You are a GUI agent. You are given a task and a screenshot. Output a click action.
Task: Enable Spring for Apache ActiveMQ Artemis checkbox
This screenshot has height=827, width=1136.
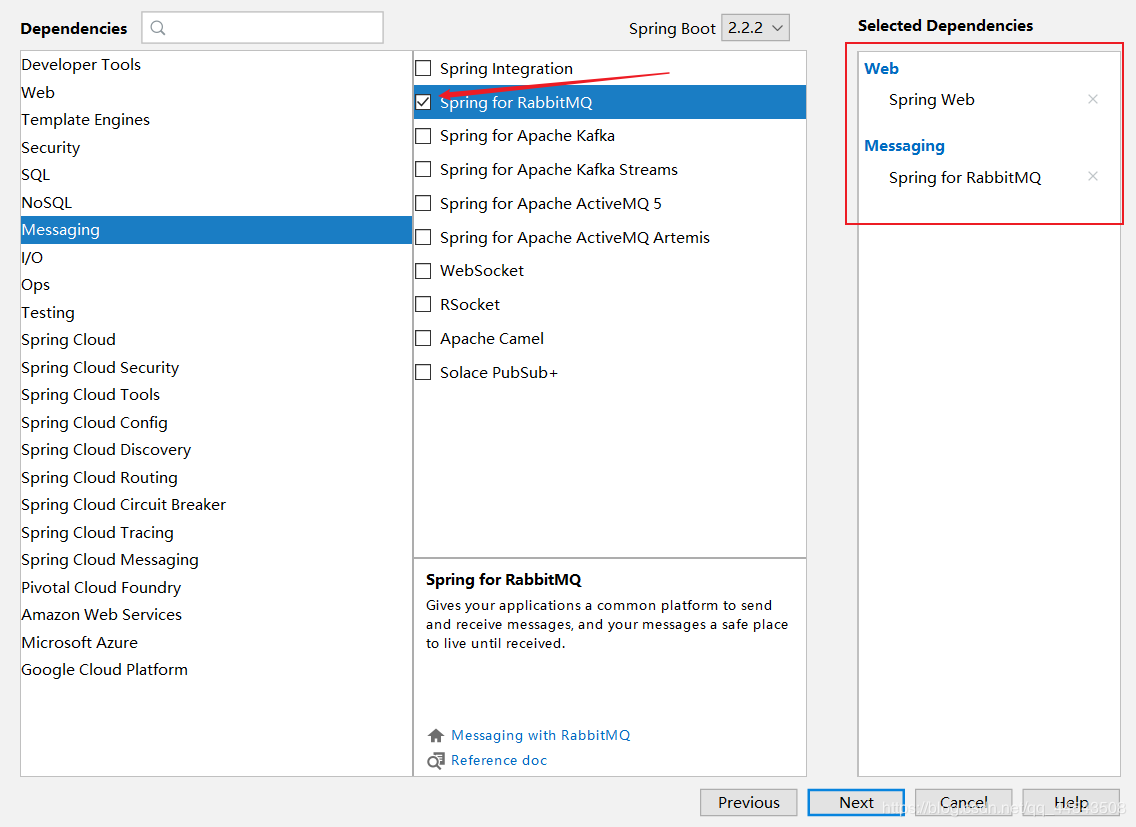(x=423, y=237)
